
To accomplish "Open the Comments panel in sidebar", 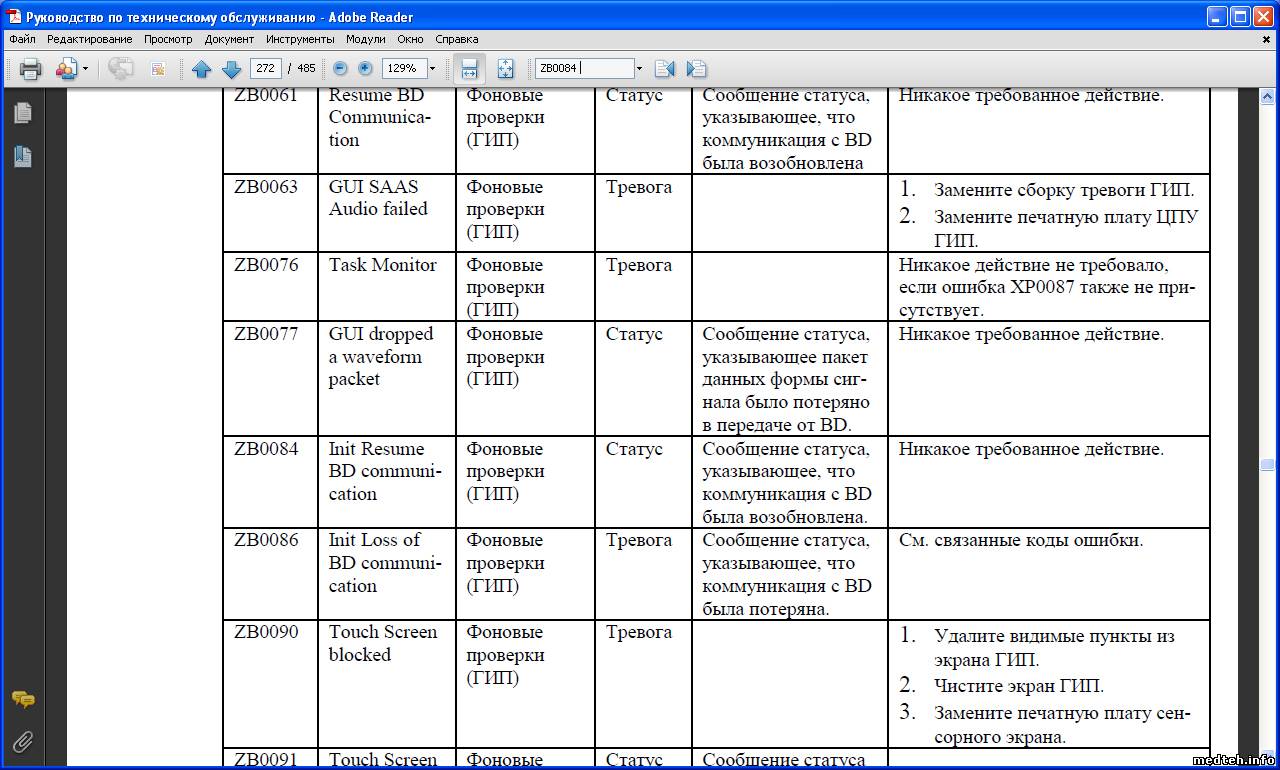I will 23,699.
